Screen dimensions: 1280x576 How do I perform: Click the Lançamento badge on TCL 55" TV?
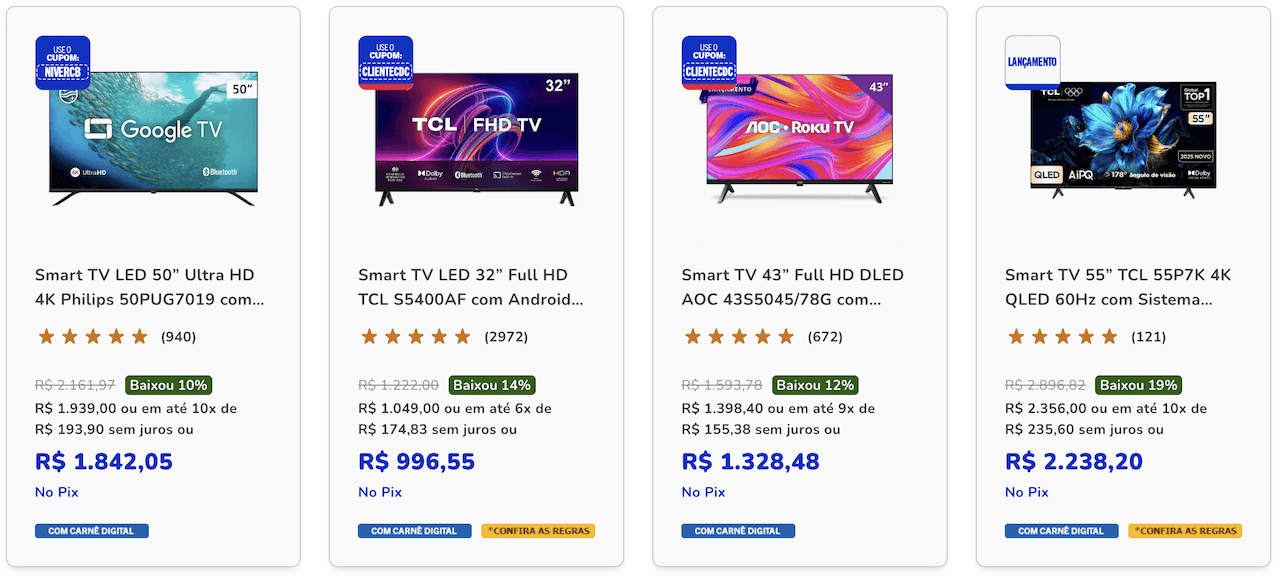[x=1032, y=63]
